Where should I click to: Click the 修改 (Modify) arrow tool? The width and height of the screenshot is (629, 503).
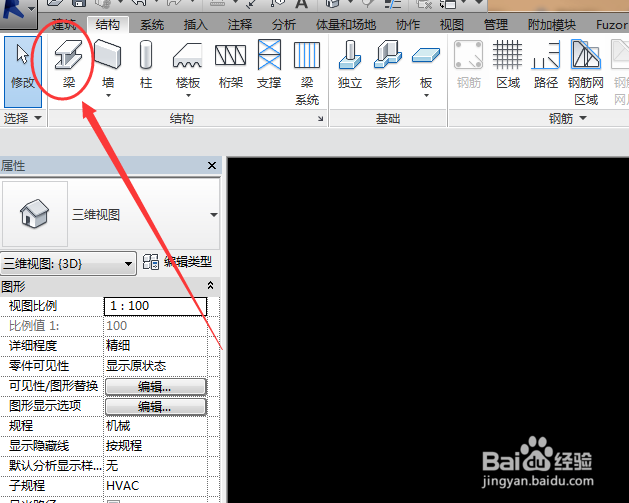coord(23,71)
